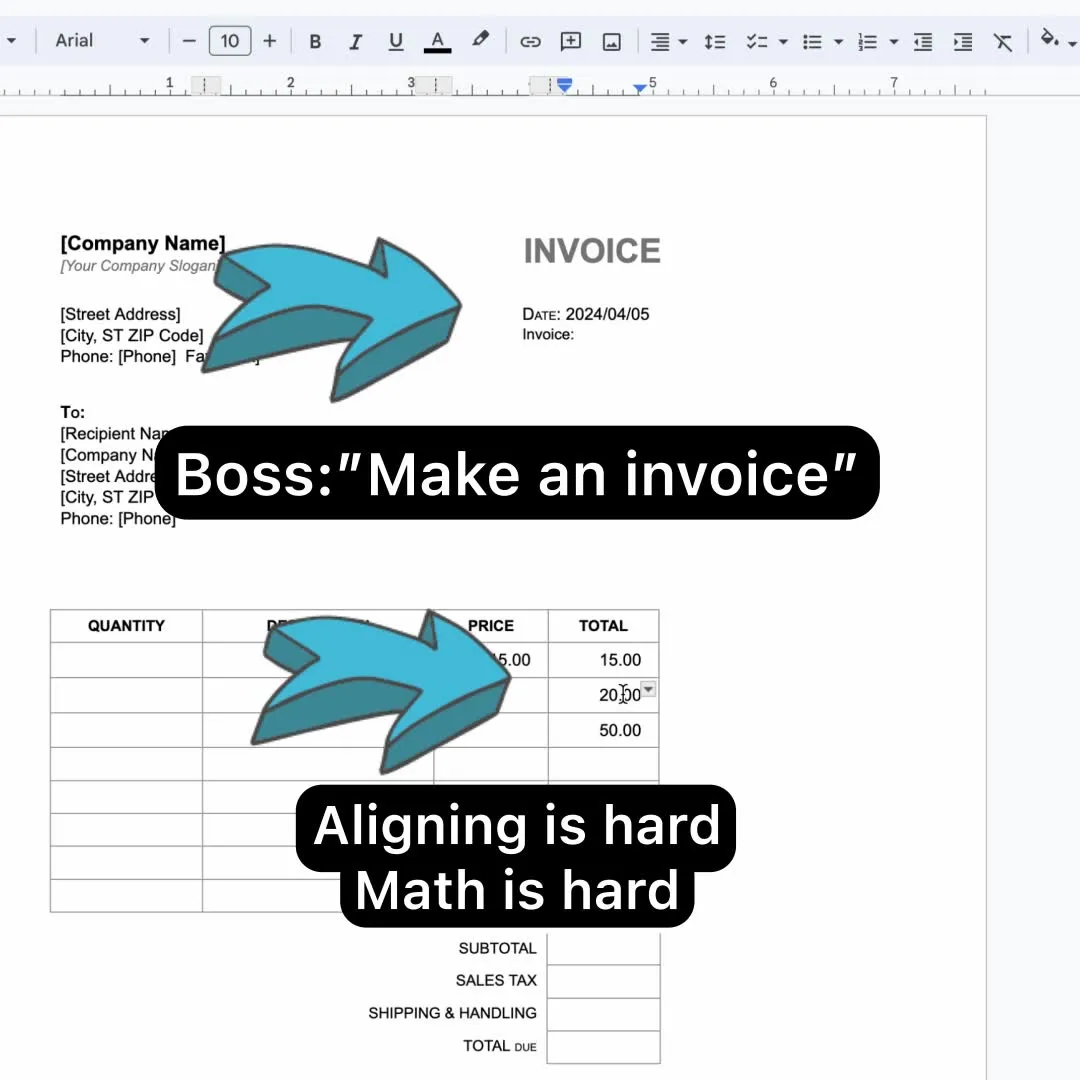1080x1080 pixels.
Task: Expand the numbered list options arrow
Action: (893, 42)
